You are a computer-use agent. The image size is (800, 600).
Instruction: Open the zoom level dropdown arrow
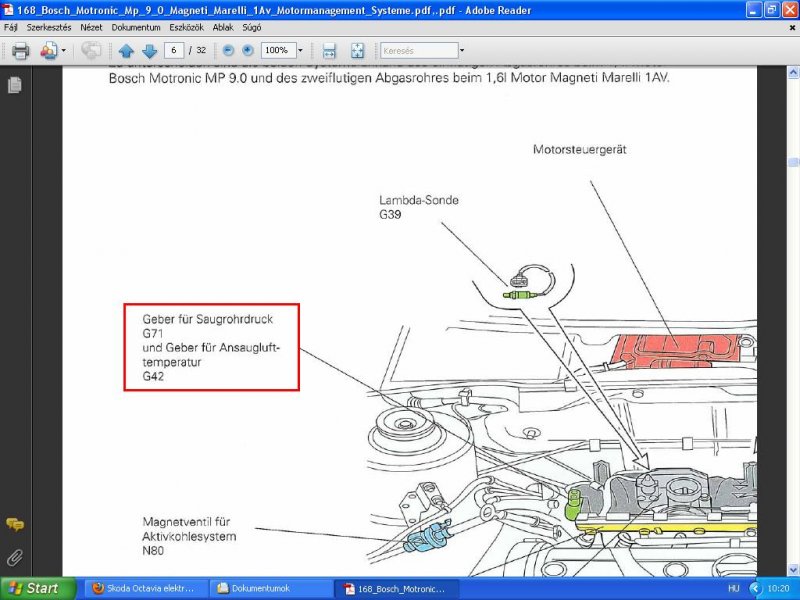tap(300, 50)
